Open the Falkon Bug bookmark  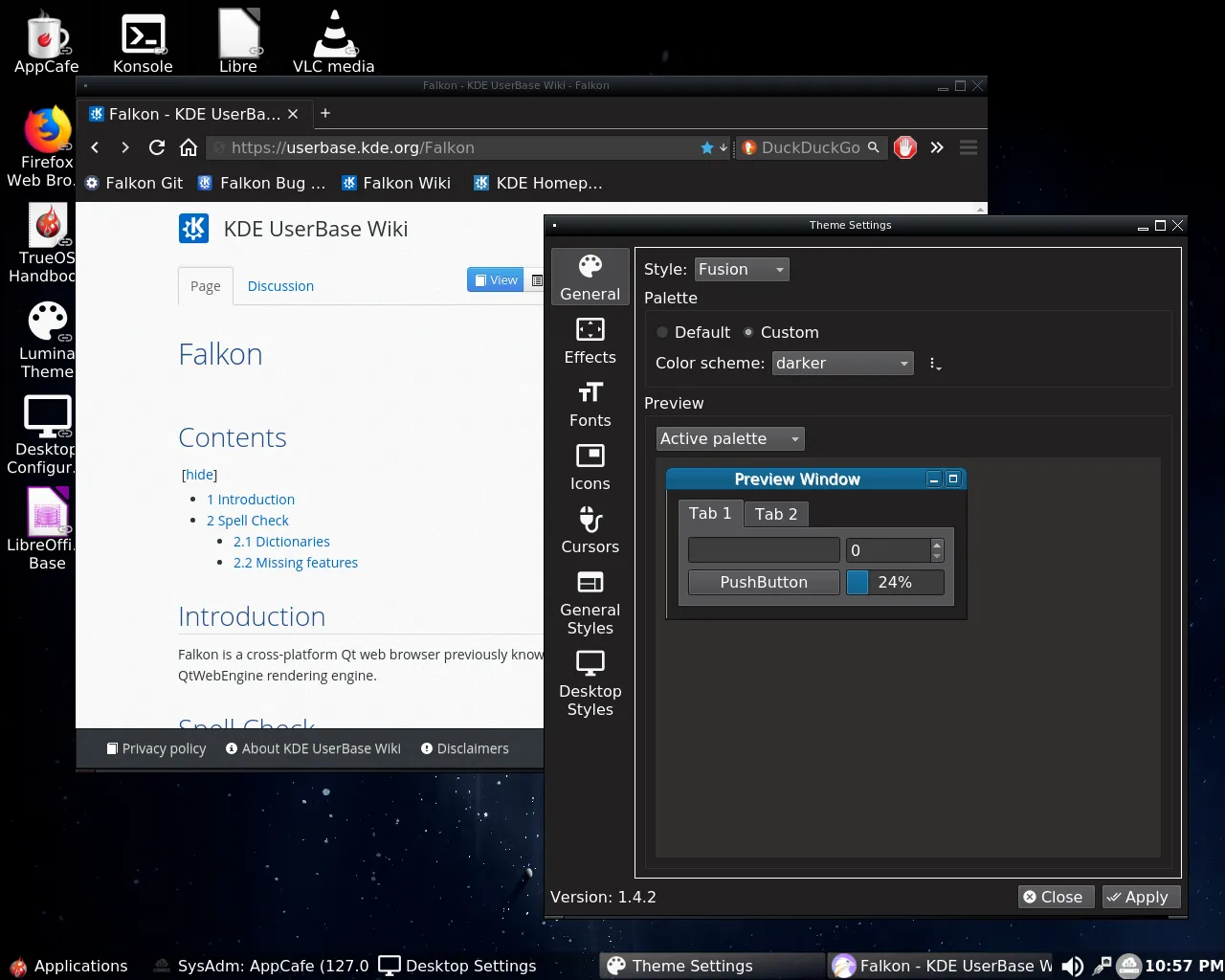coord(261,183)
